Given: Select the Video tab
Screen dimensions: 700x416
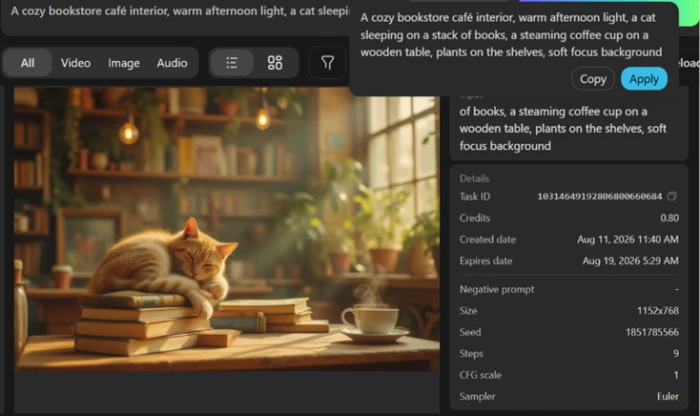Looking at the screenshot, I should click(75, 63).
